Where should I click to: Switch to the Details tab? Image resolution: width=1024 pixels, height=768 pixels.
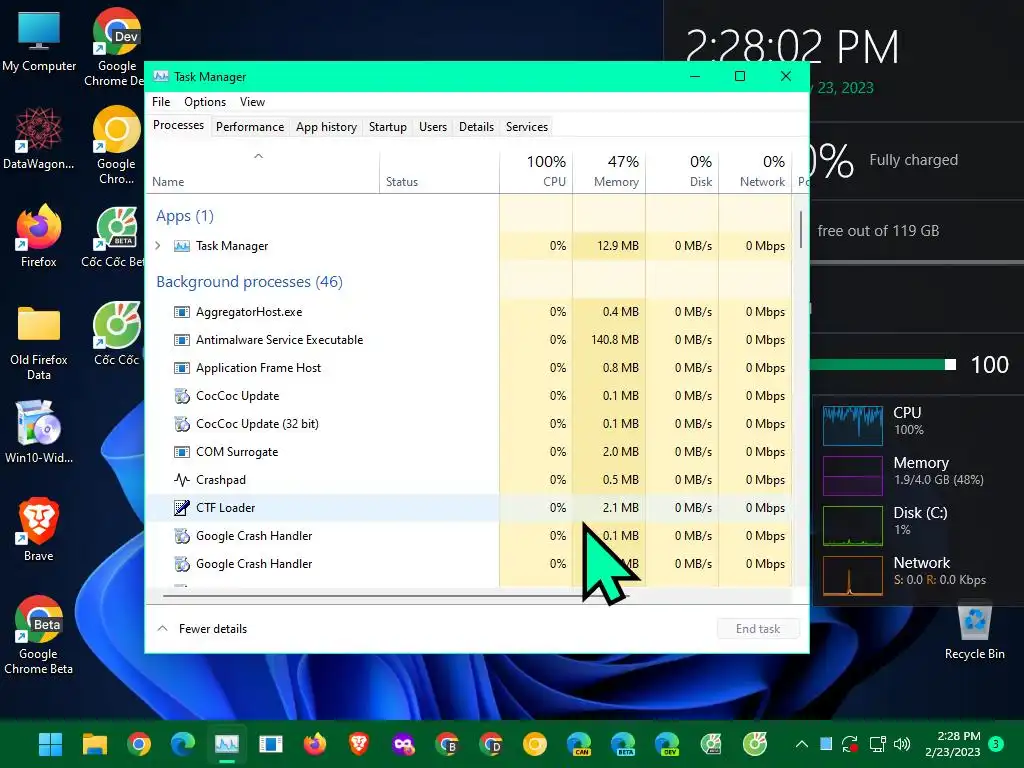click(x=476, y=127)
